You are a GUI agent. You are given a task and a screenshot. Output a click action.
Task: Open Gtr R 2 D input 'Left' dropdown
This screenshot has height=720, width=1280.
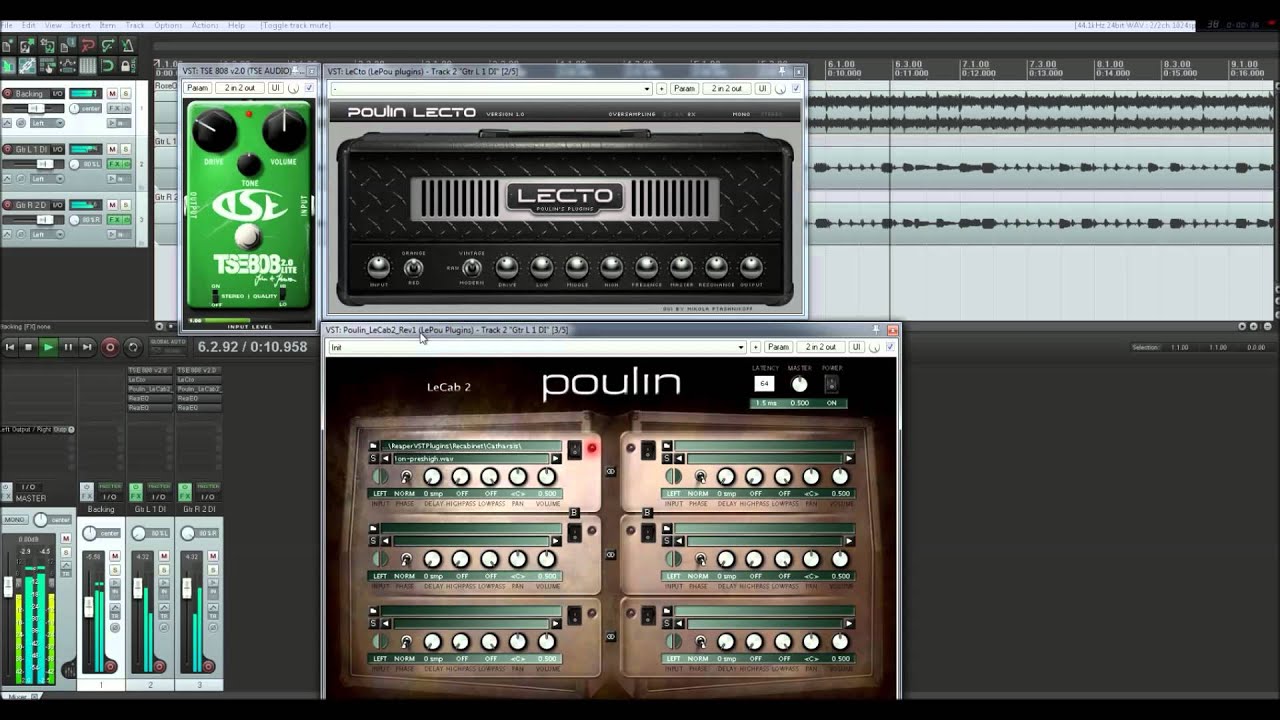(x=47, y=235)
